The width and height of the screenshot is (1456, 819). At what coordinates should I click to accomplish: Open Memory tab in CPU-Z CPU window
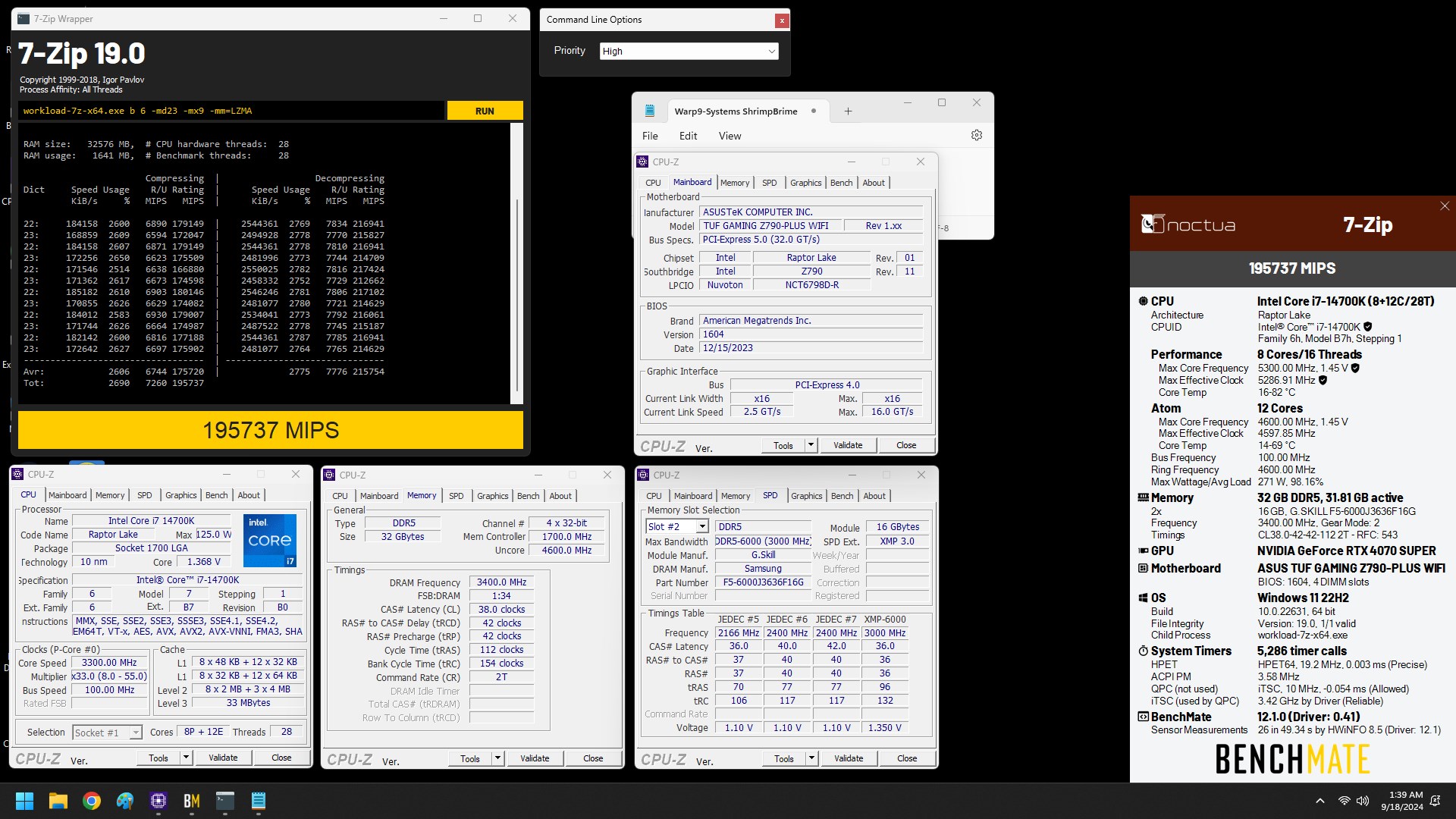[x=110, y=495]
